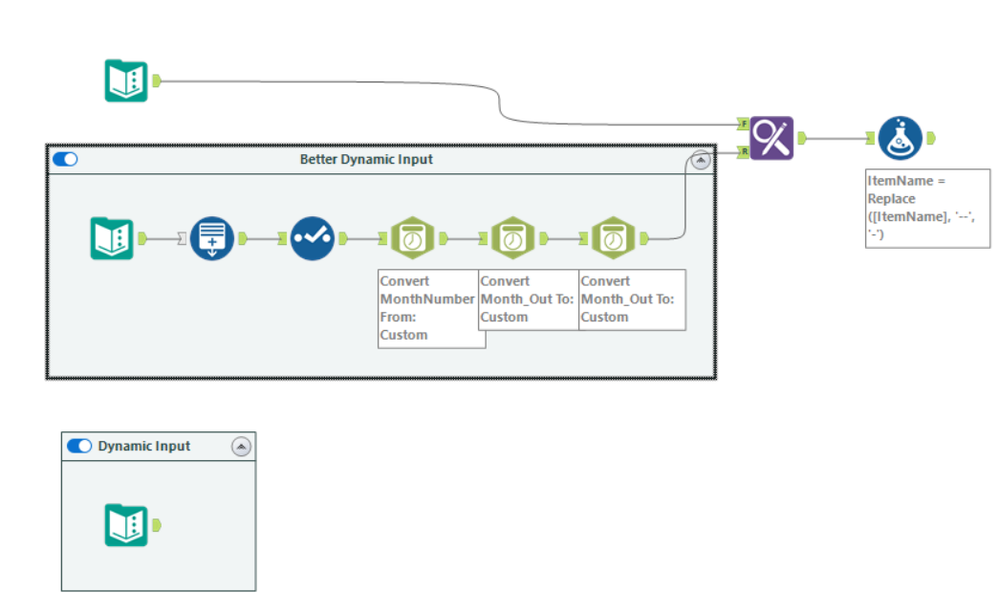Click the top Input Data tool's output anchor
999x596 pixels.
[157, 80]
